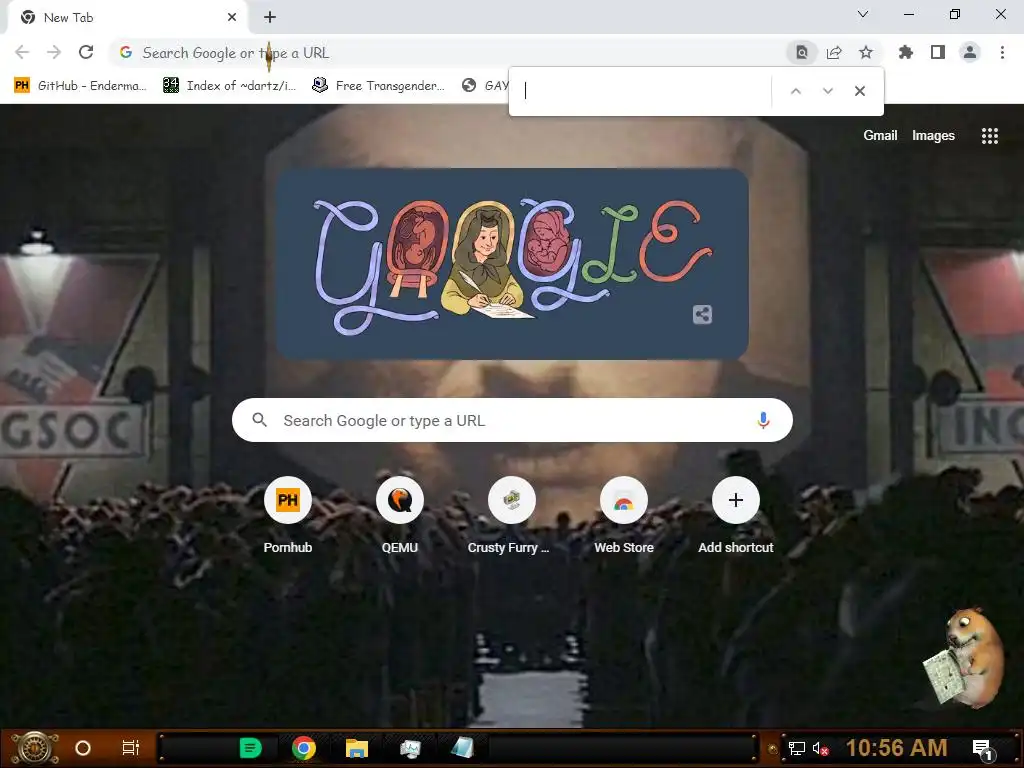The height and width of the screenshot is (768, 1024).
Task: Close the find-in-page bar
Action: pyautogui.click(x=860, y=91)
